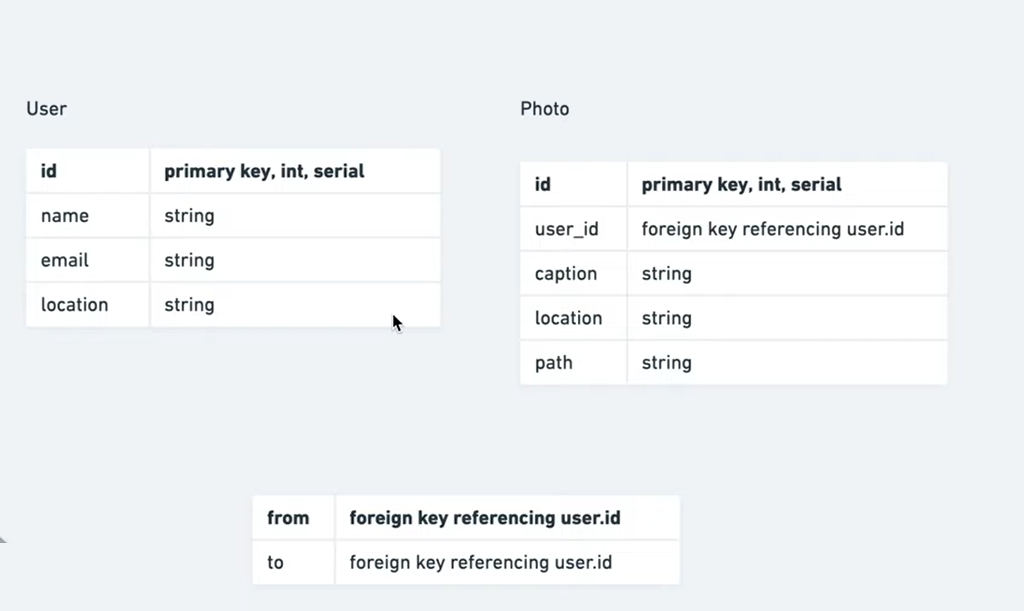Select the email field cell
Screen dimensions: 1024x611
(88, 260)
